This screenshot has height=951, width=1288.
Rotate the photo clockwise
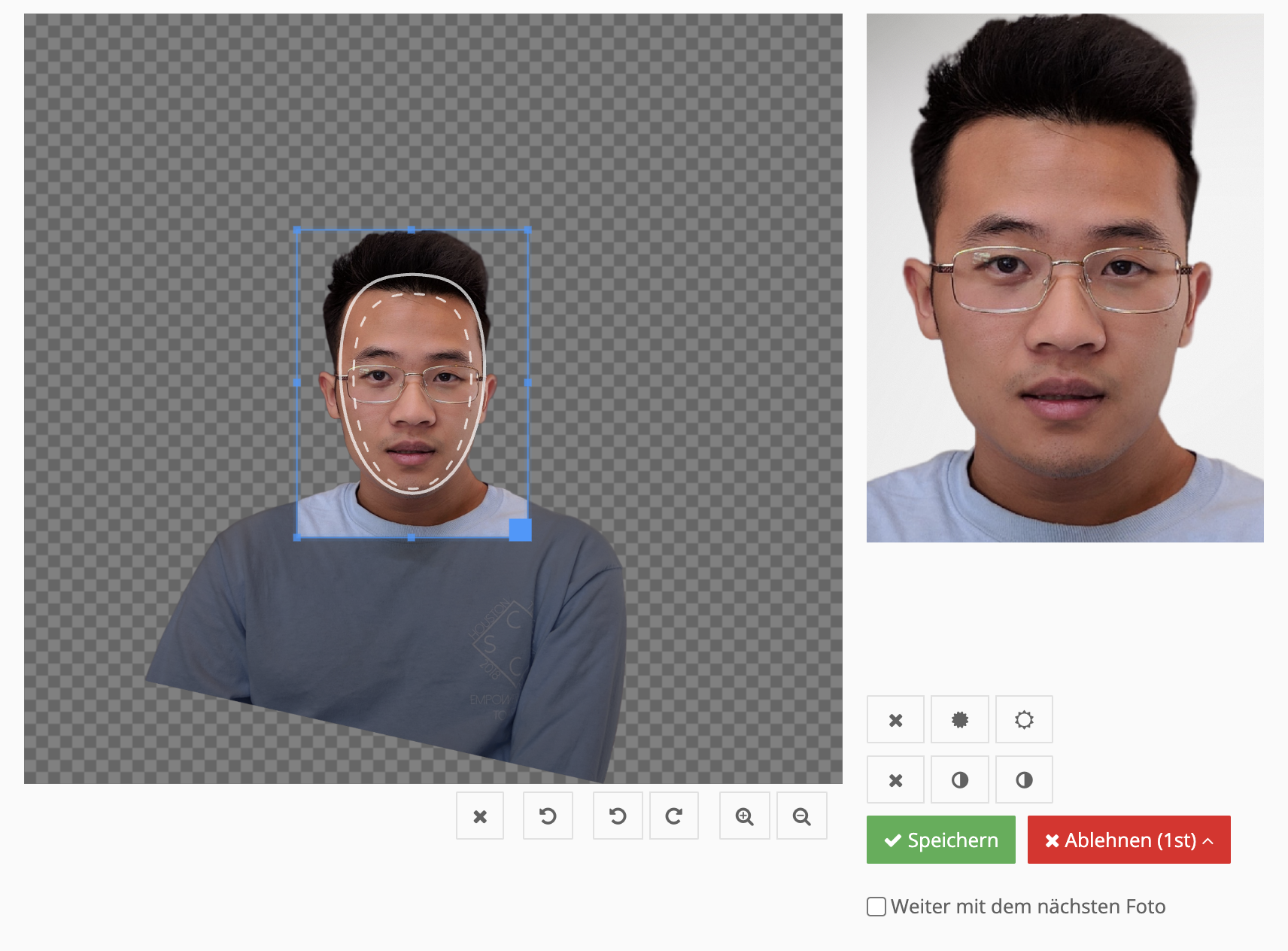click(x=674, y=816)
